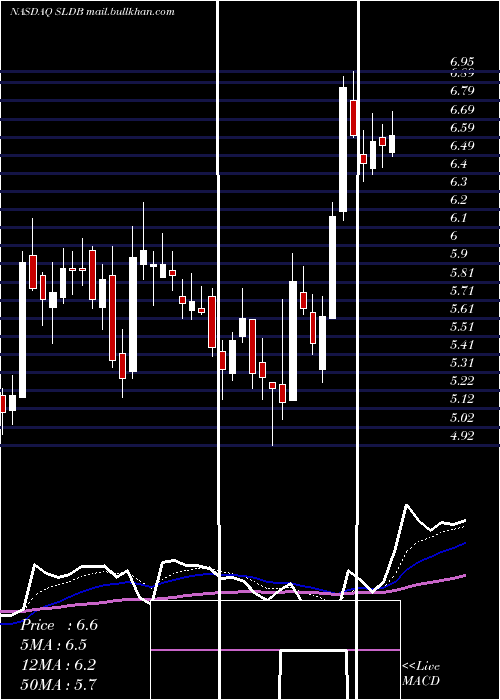Image resolution: width=500 pixels, height=700 pixels.
Task: Click the 5.22 price axis label
Action: tap(462, 381)
